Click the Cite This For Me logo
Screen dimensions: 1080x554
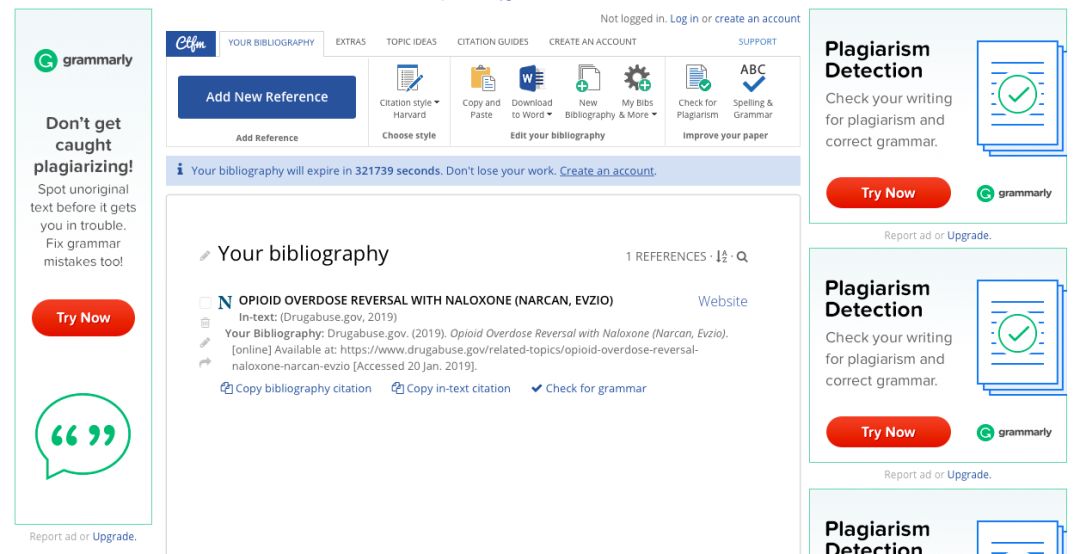coord(191,43)
